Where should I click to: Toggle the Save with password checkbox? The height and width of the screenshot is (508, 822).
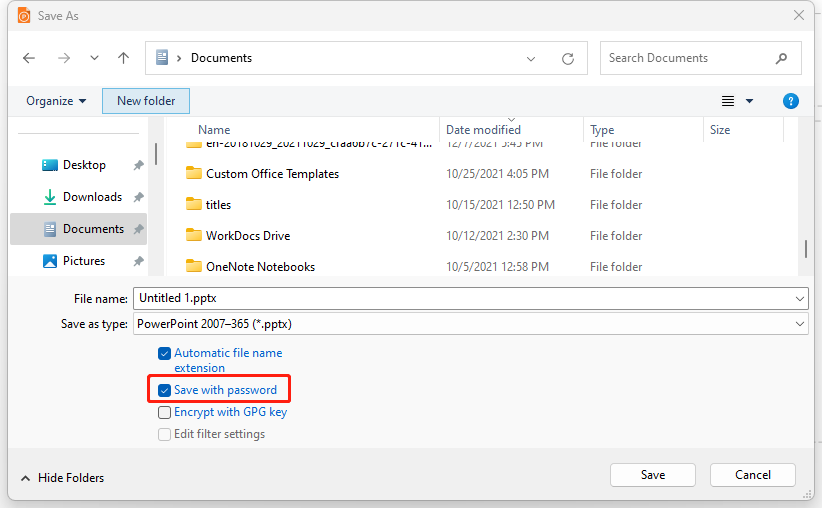pos(164,391)
